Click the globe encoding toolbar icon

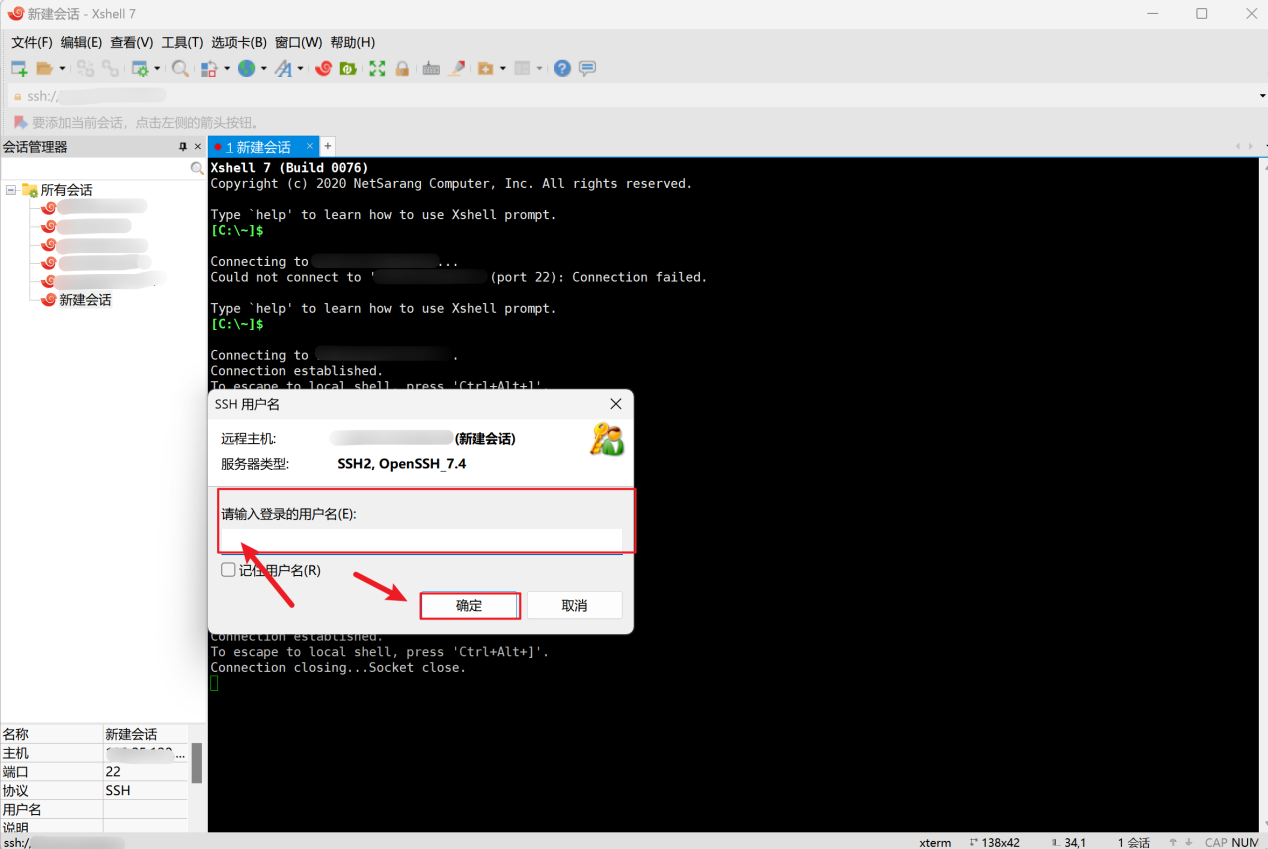tap(246, 68)
